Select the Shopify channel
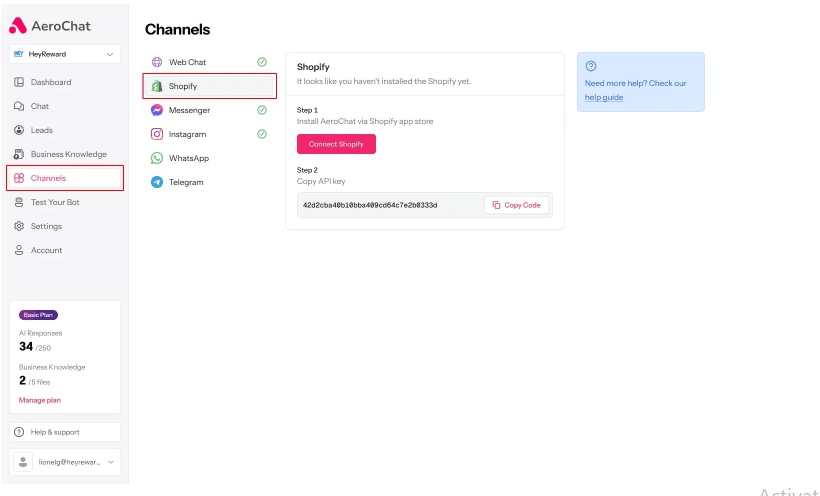This screenshot has height=496, width=820. [x=209, y=86]
